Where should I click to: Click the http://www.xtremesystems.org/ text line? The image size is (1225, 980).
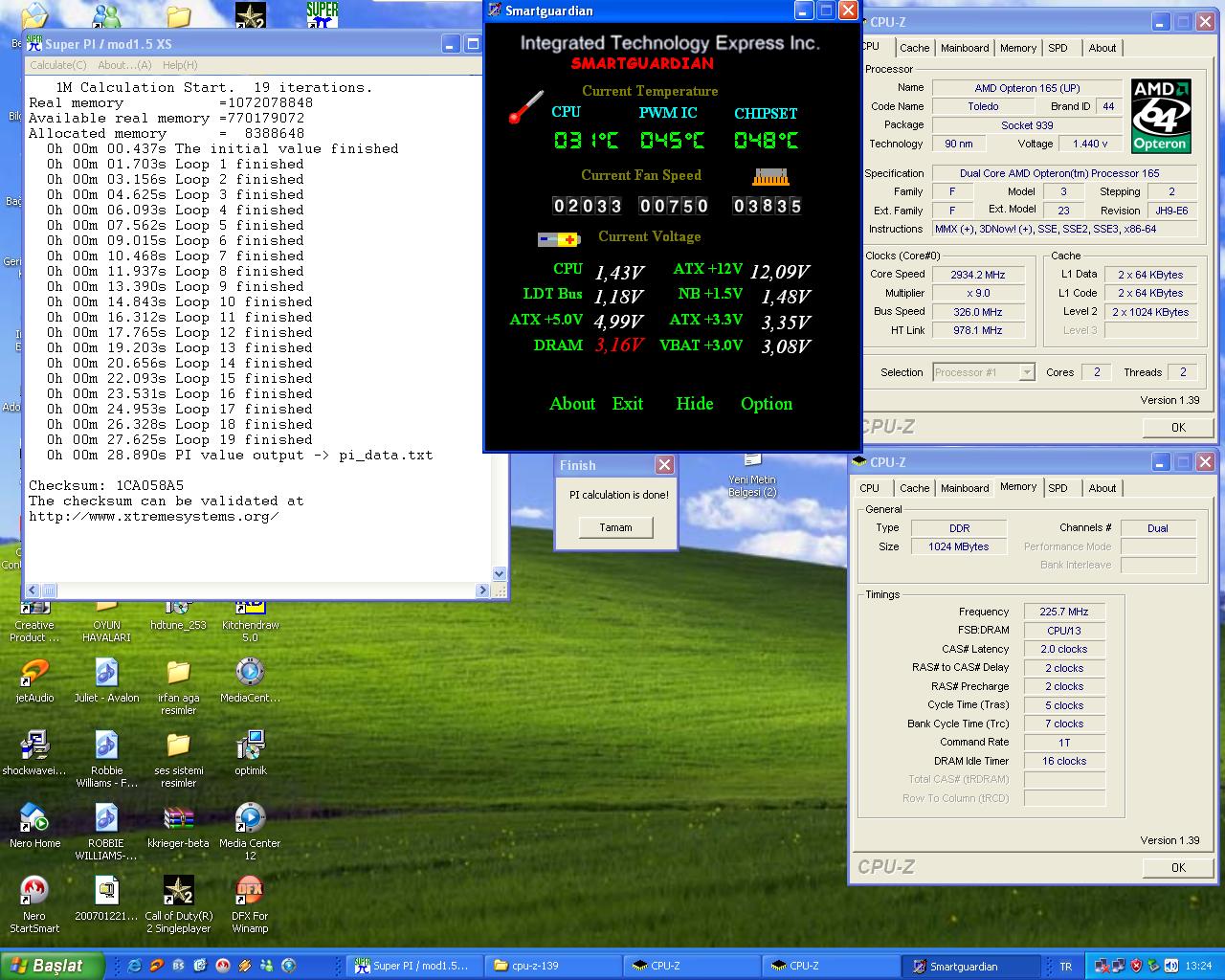point(154,517)
